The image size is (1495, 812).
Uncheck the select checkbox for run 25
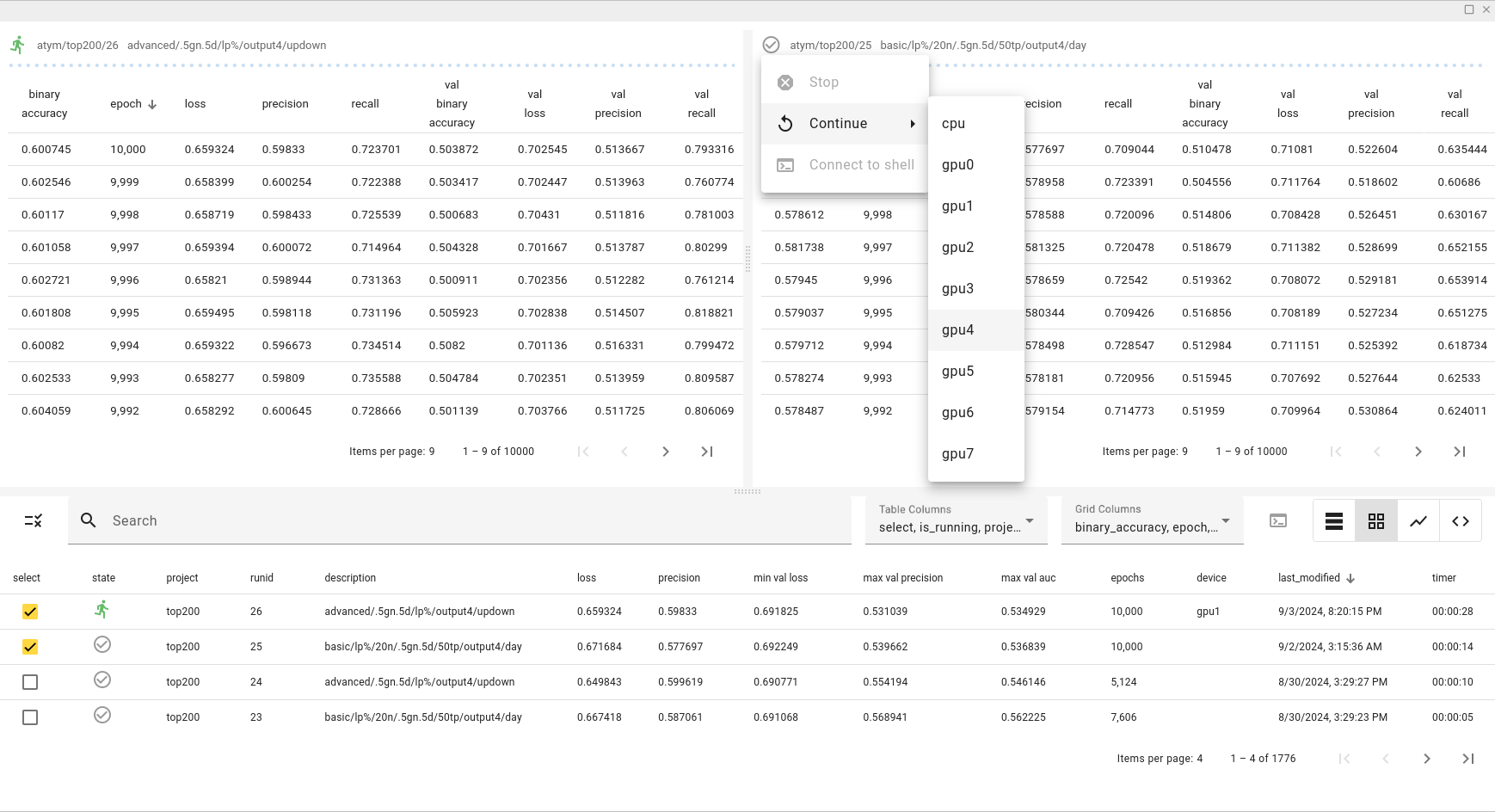click(x=30, y=646)
